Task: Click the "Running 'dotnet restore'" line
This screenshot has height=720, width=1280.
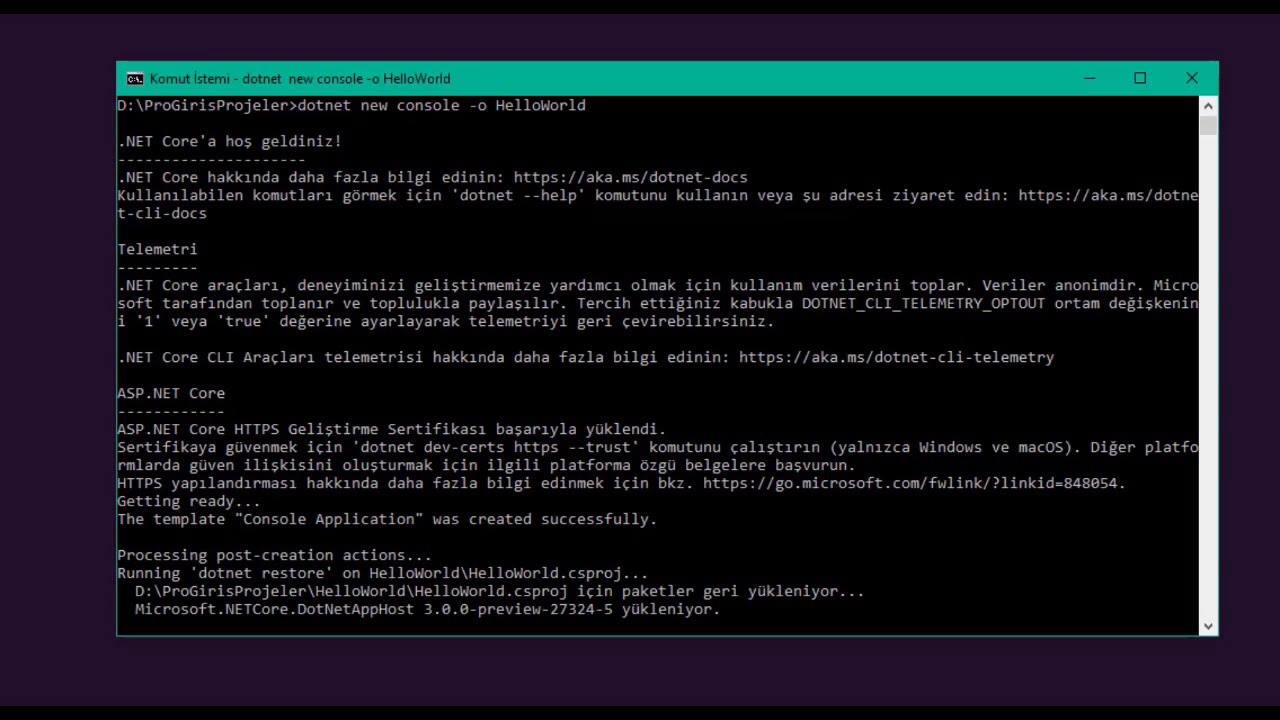Action: point(382,573)
